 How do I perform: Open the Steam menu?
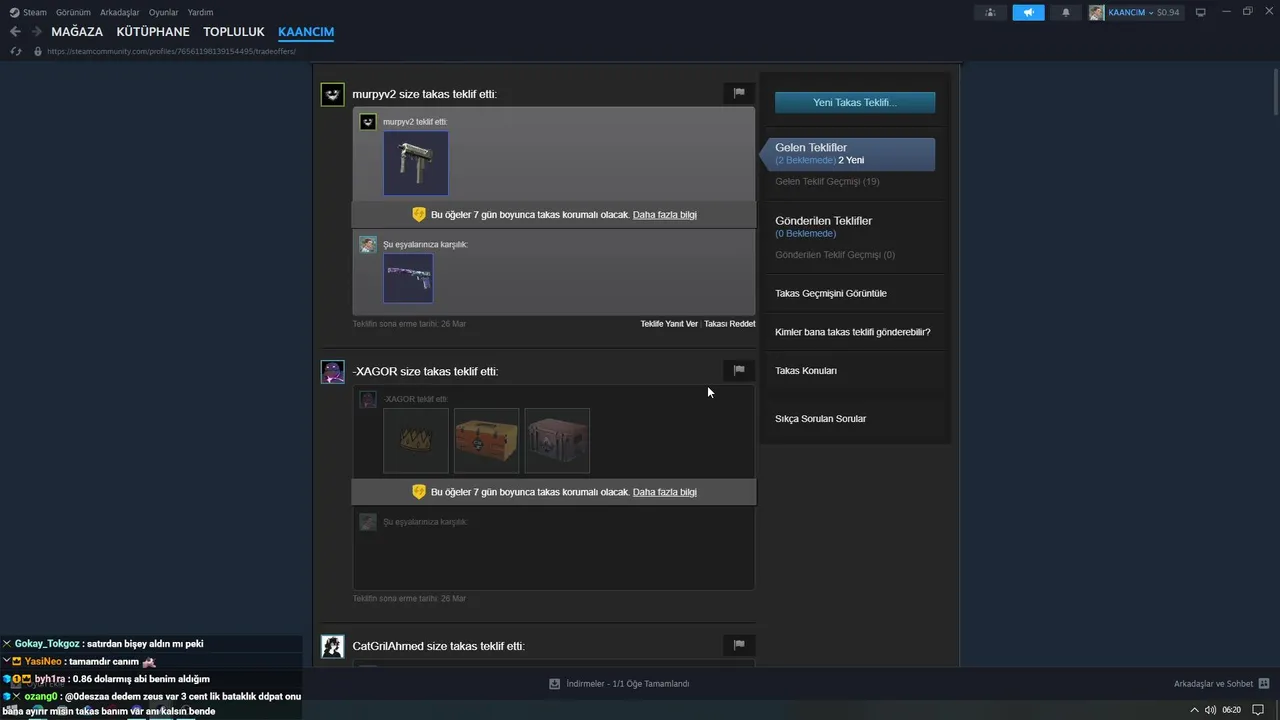(x=34, y=12)
